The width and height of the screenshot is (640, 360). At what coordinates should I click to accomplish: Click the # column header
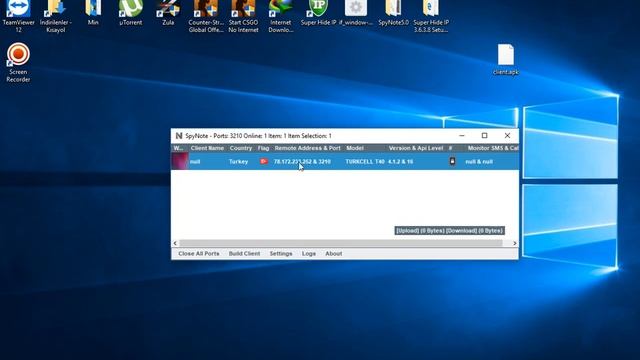coord(451,148)
